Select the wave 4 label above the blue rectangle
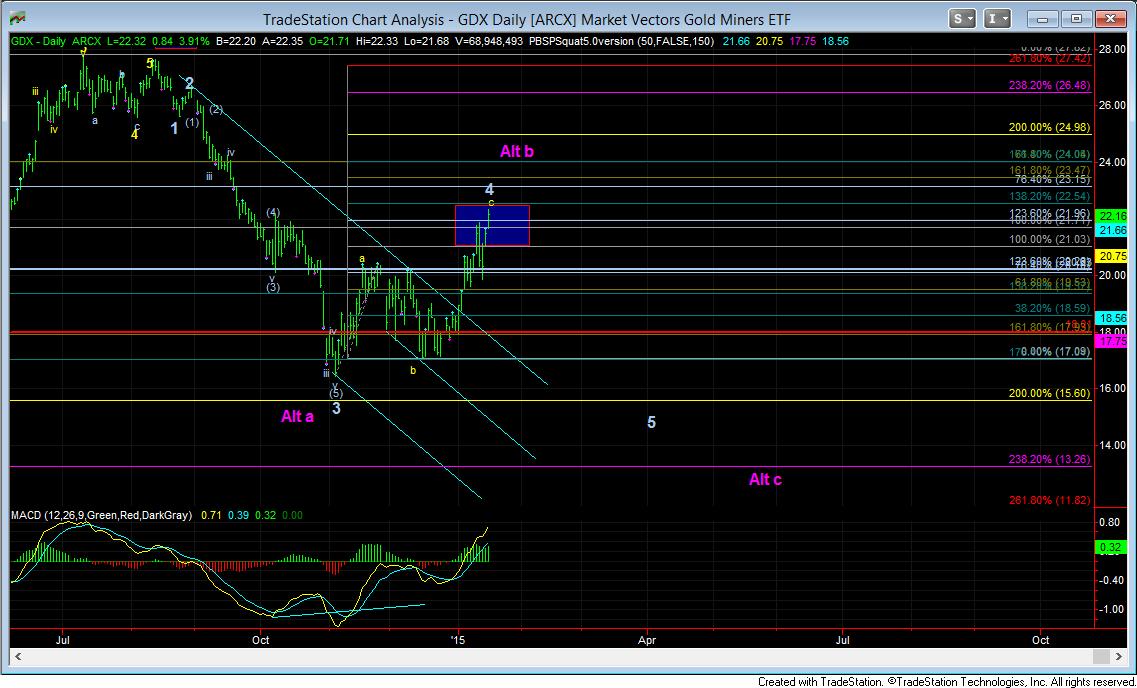Viewport: 1137px width, 688px height. [489, 189]
